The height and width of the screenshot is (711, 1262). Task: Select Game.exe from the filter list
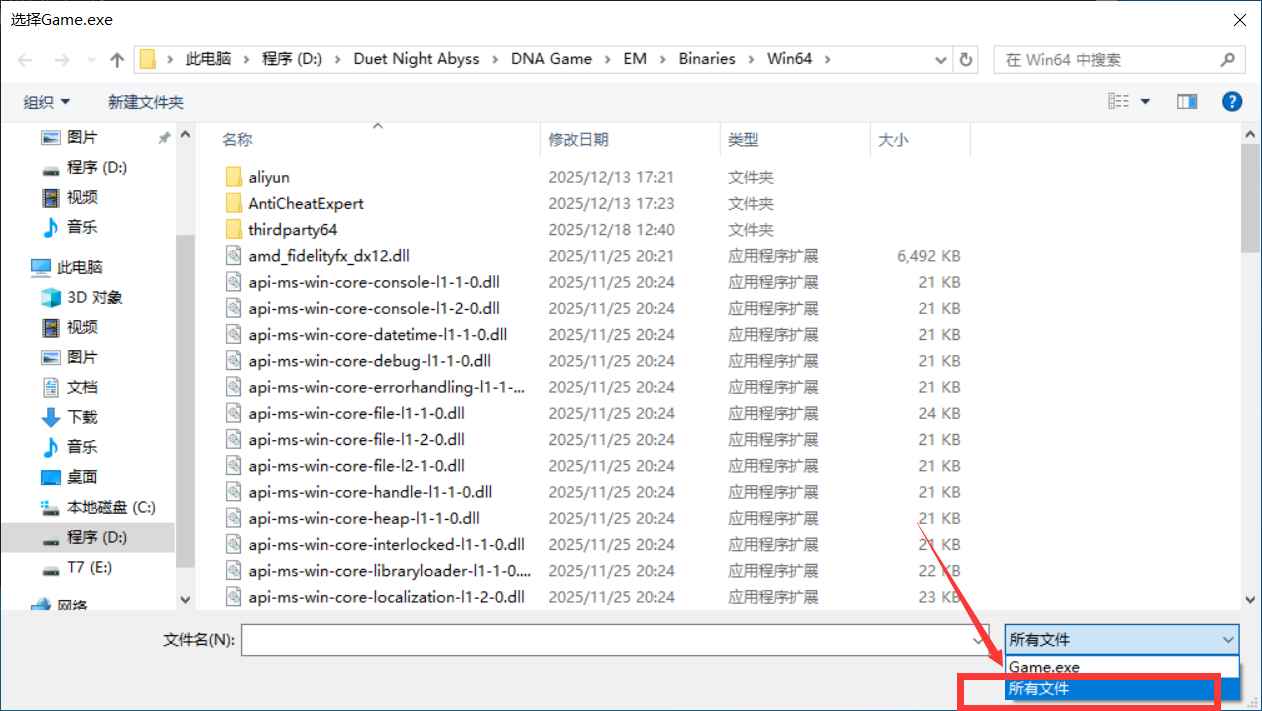1043,666
